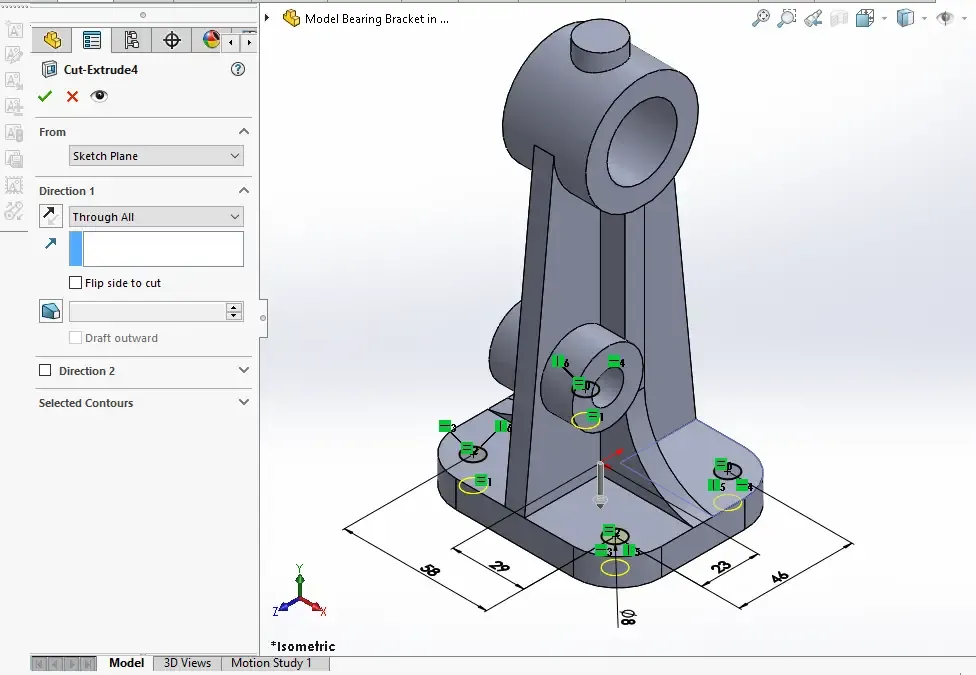Click the *Isometric view label
The height and width of the screenshot is (675, 976).
[x=303, y=646]
